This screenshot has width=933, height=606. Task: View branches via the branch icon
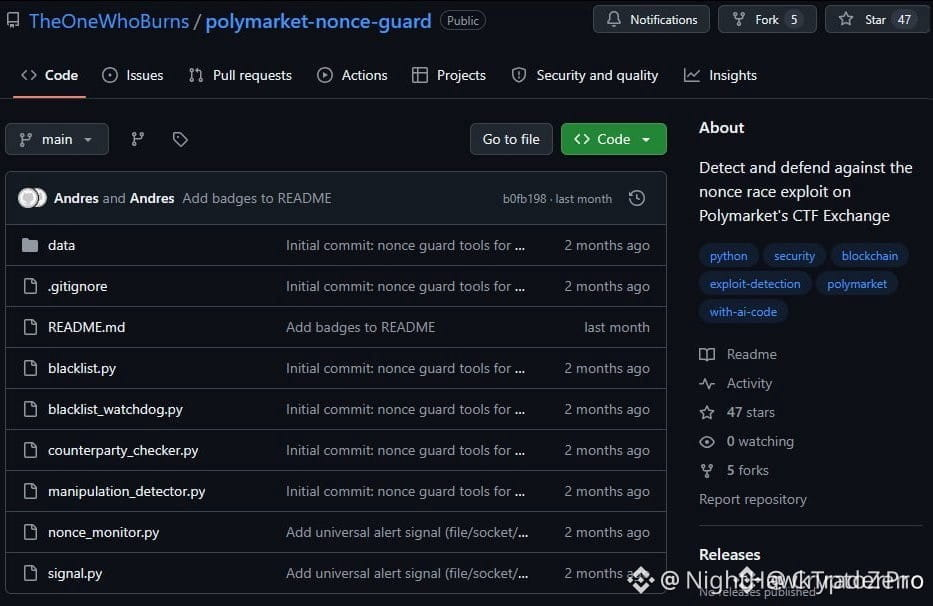137,139
